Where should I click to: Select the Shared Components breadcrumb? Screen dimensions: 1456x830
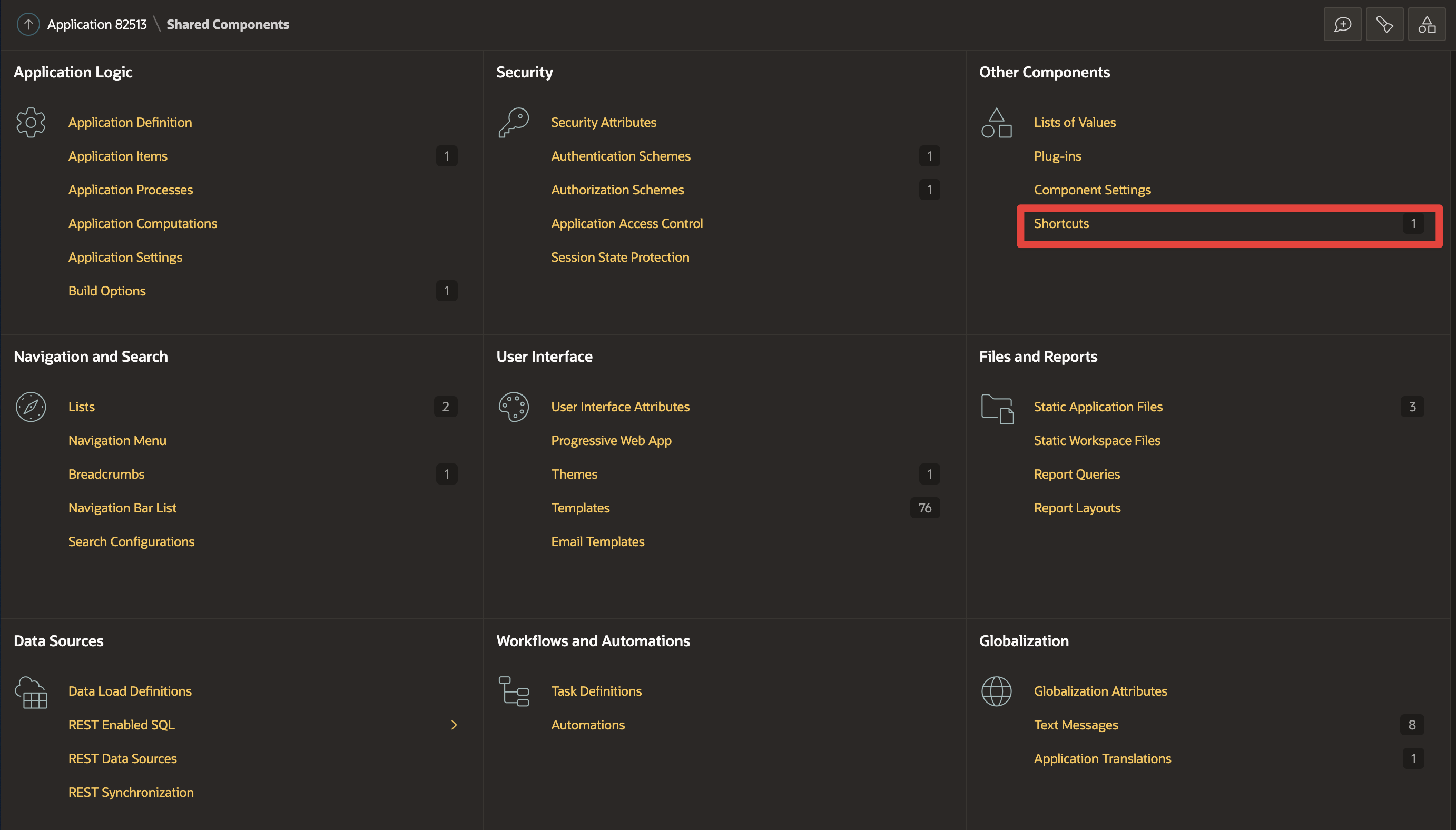click(x=228, y=25)
